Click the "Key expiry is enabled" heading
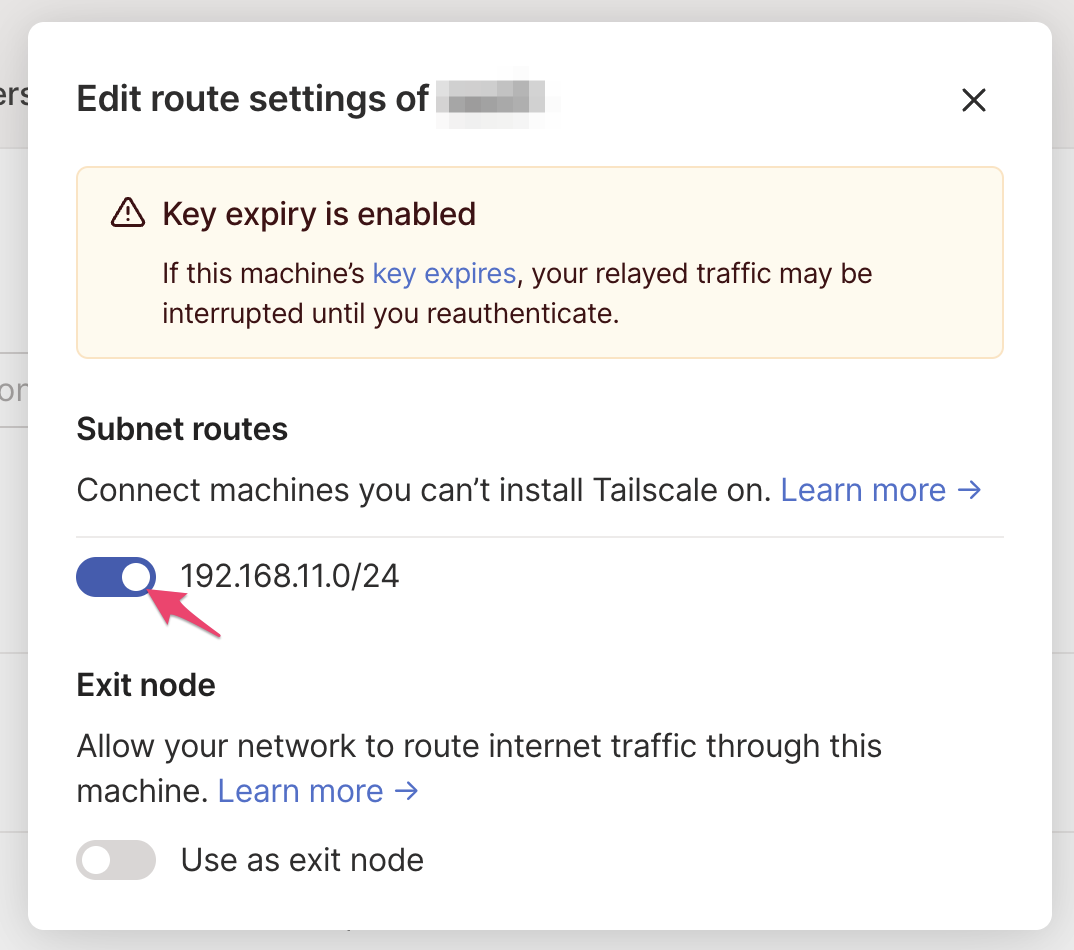1074x950 pixels. tap(317, 213)
